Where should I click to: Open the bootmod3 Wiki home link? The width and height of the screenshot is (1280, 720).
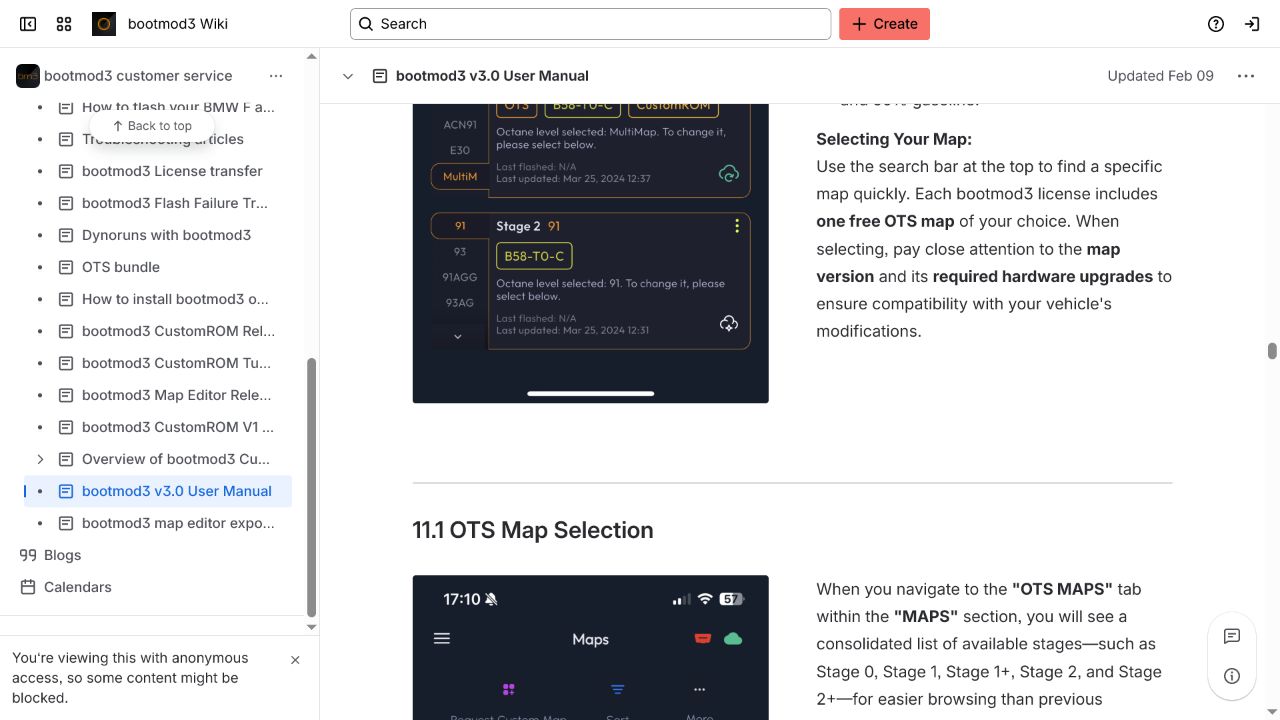[178, 24]
